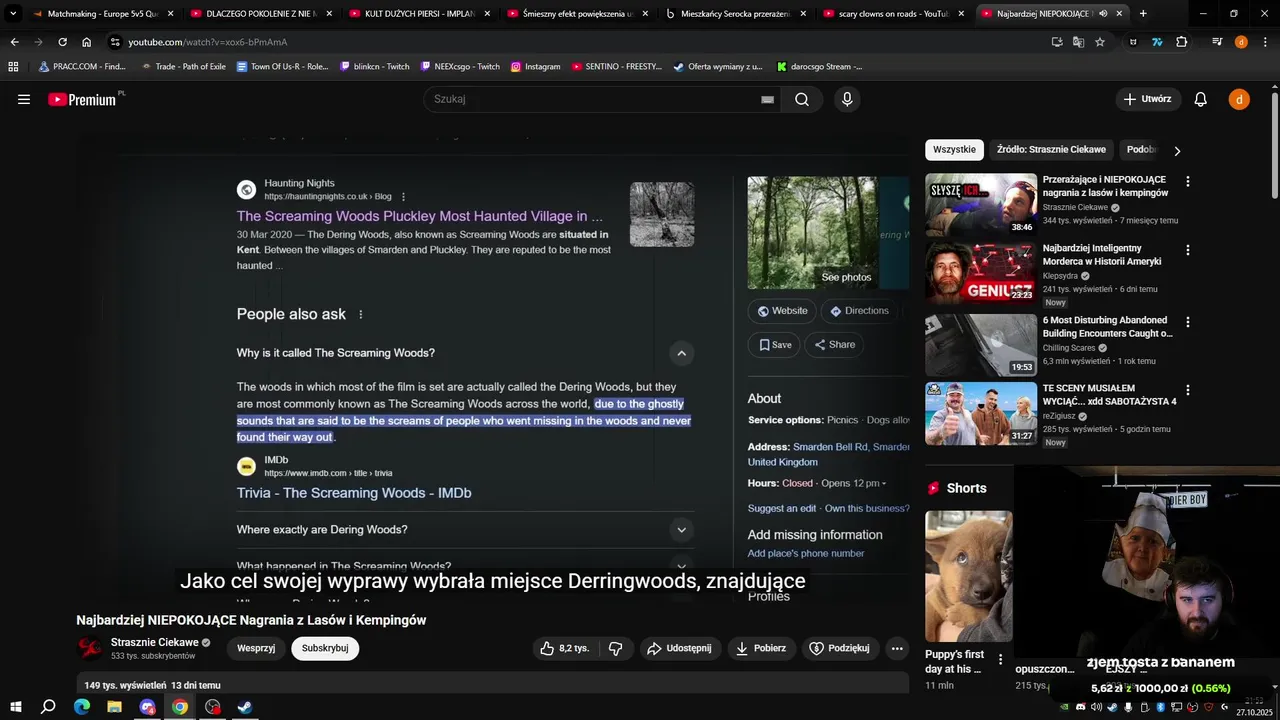Open Windows Start menu

[x=15, y=707]
